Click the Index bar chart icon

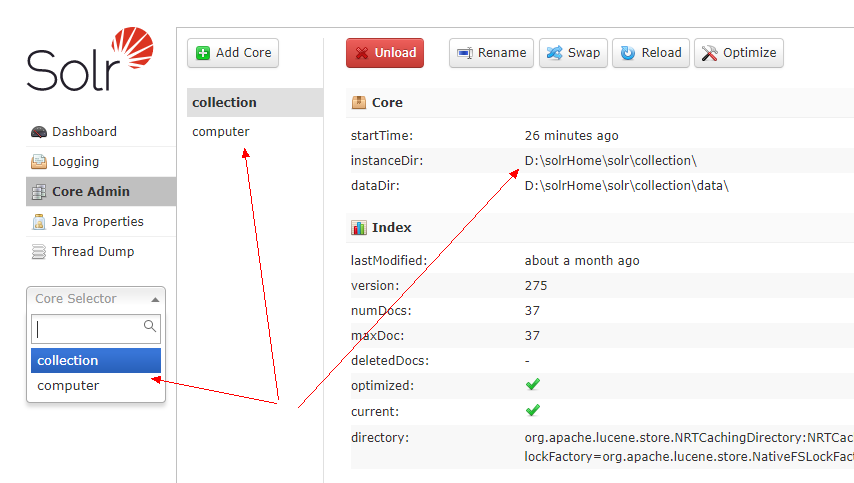[359, 228]
